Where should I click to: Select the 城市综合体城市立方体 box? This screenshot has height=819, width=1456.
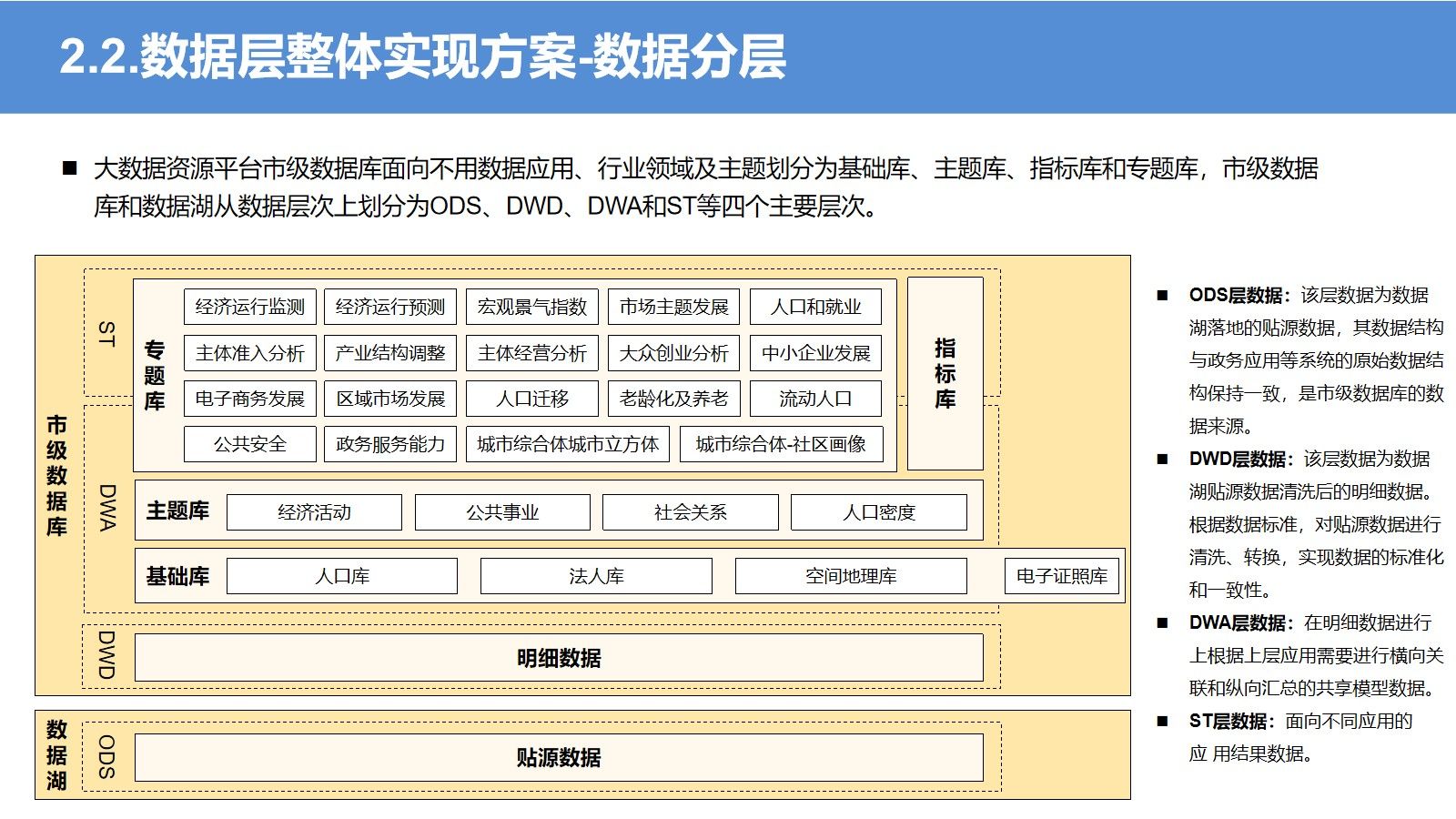click(568, 444)
